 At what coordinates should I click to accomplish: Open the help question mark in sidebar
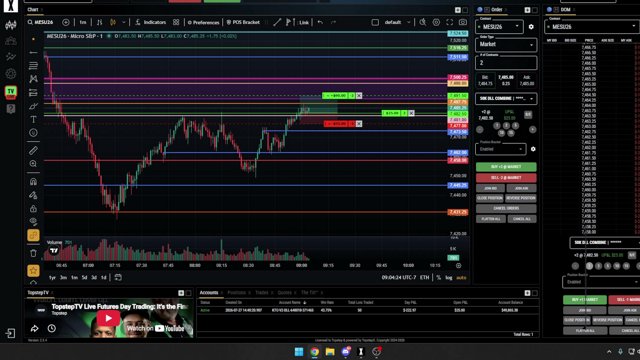click(x=11, y=109)
